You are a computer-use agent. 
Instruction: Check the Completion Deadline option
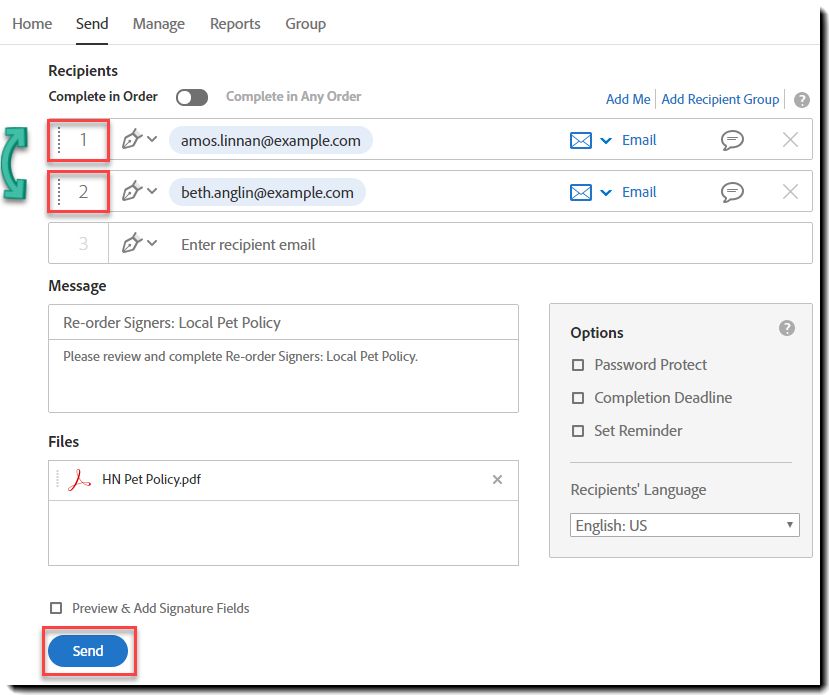578,398
